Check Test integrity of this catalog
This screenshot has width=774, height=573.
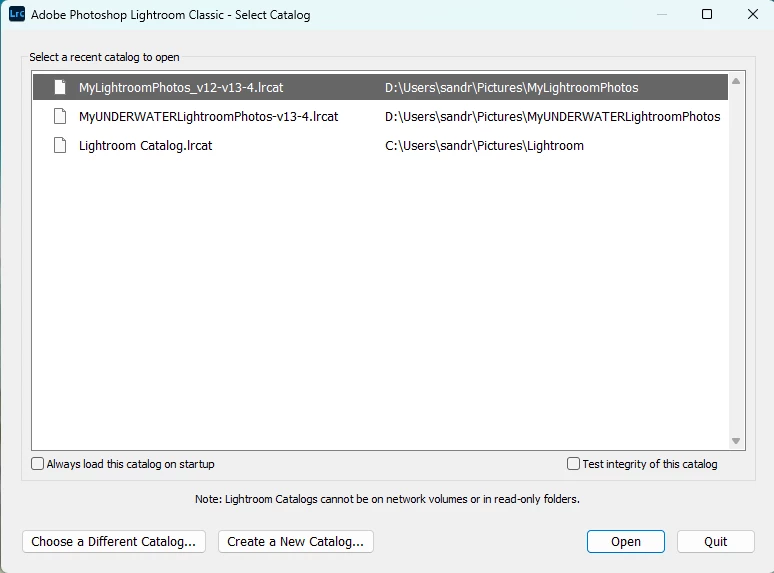573,463
